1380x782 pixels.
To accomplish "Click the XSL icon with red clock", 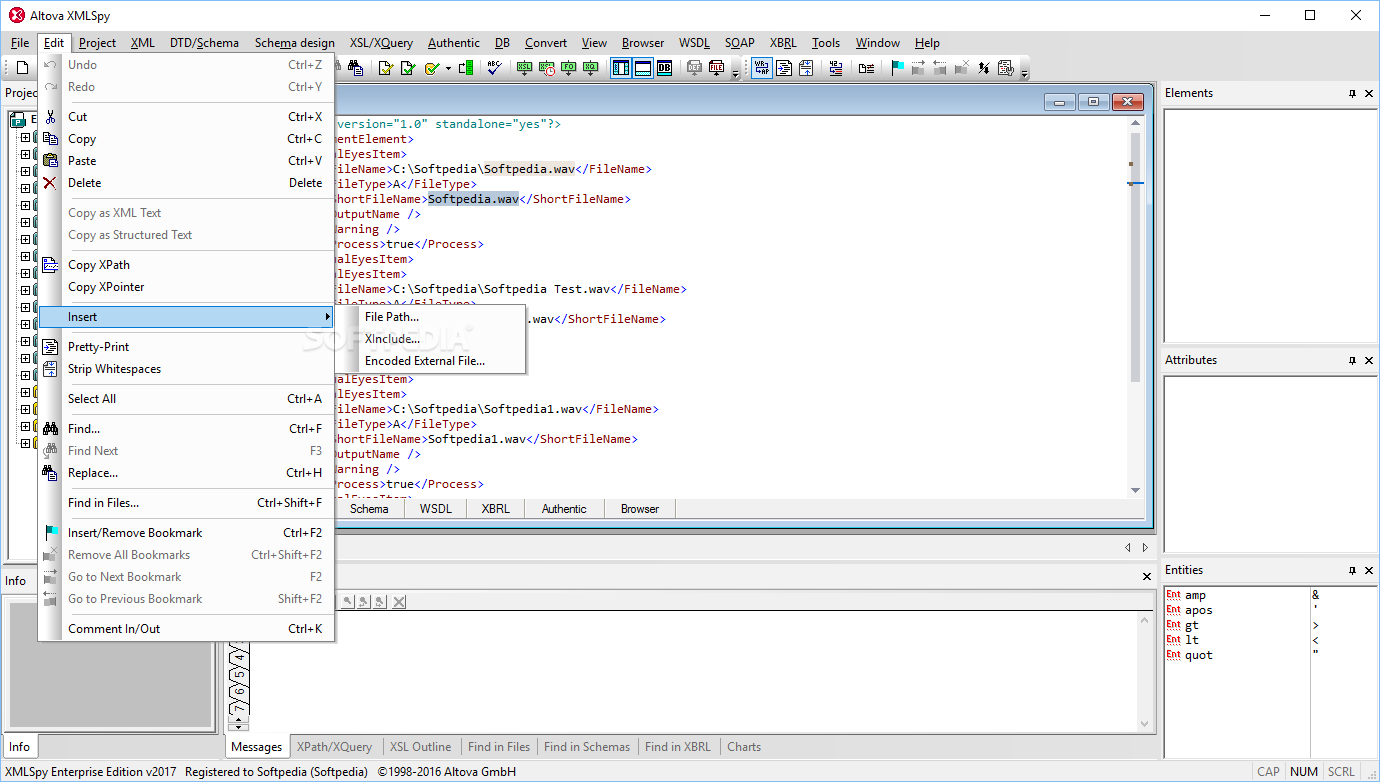I will 547,68.
